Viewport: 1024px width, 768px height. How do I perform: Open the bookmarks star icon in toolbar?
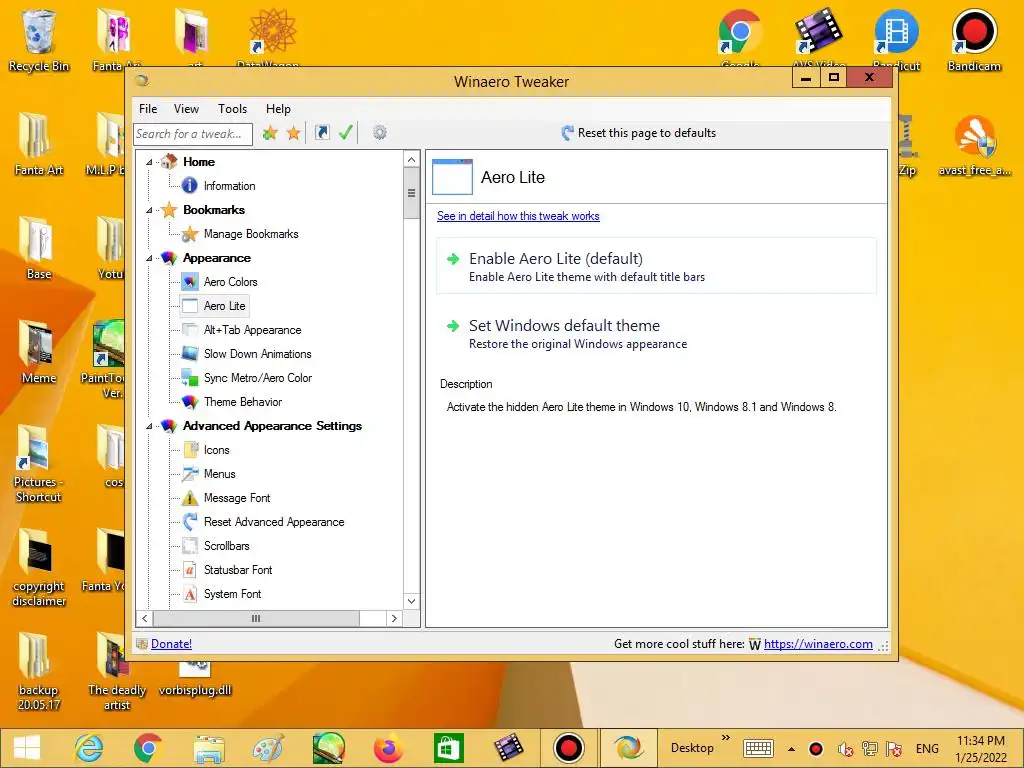pyautogui.click(x=294, y=133)
